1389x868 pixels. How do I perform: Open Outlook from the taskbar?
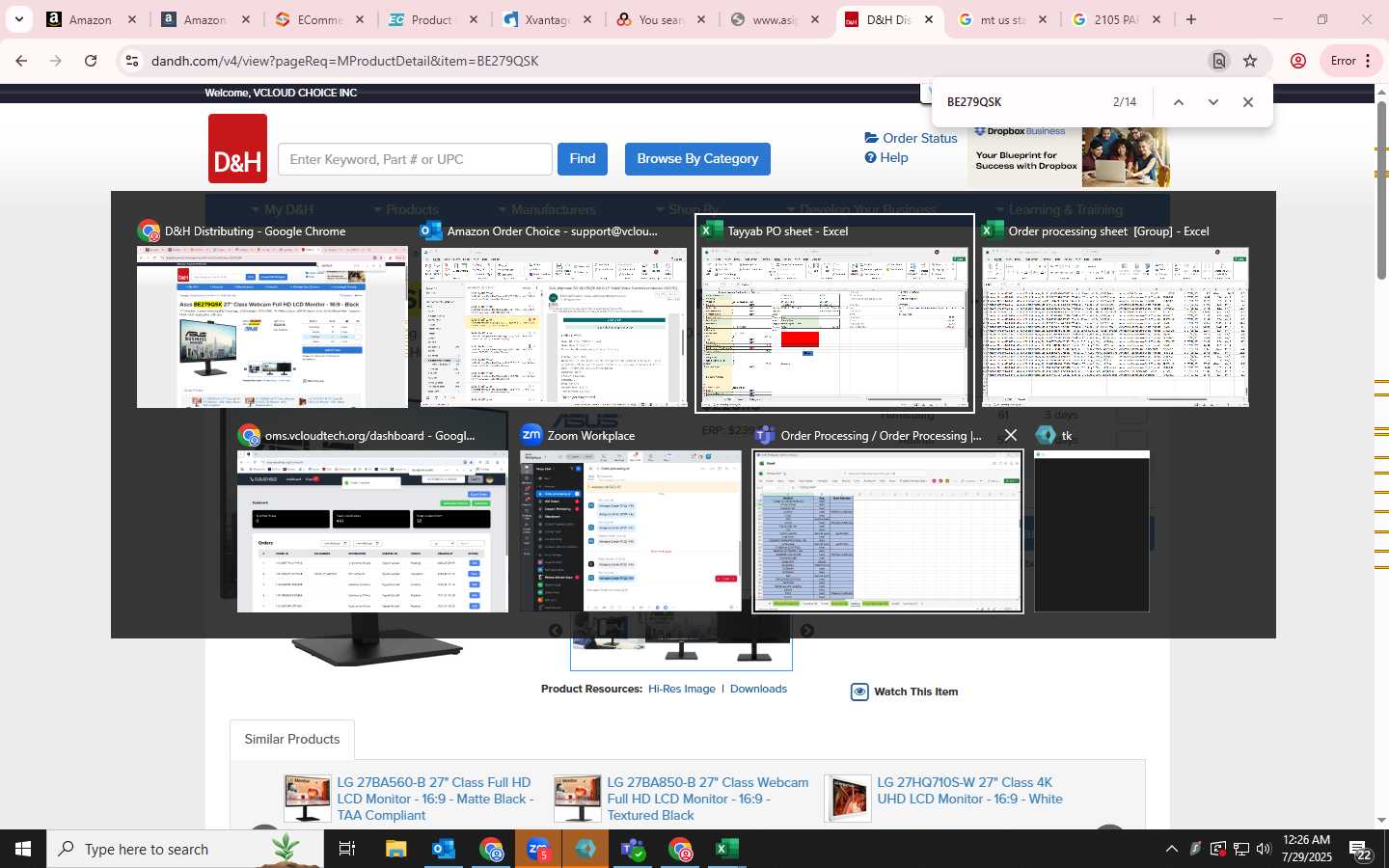444,849
